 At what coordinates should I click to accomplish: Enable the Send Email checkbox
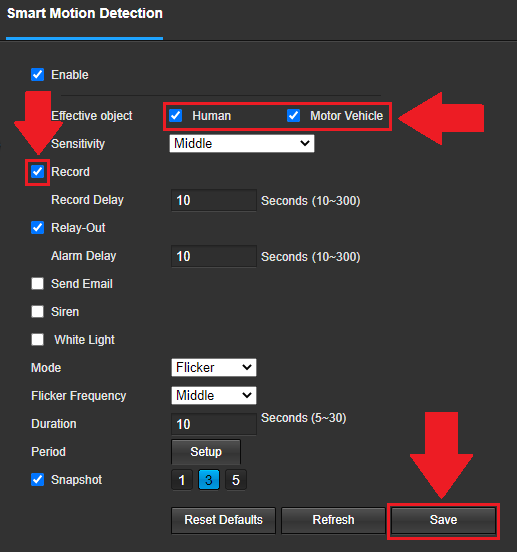tap(37, 284)
